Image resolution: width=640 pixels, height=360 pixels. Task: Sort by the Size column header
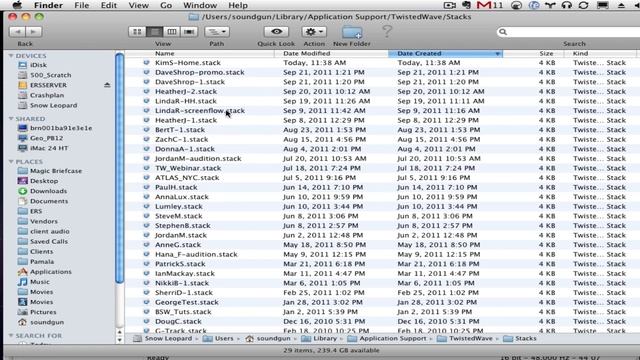coord(546,53)
